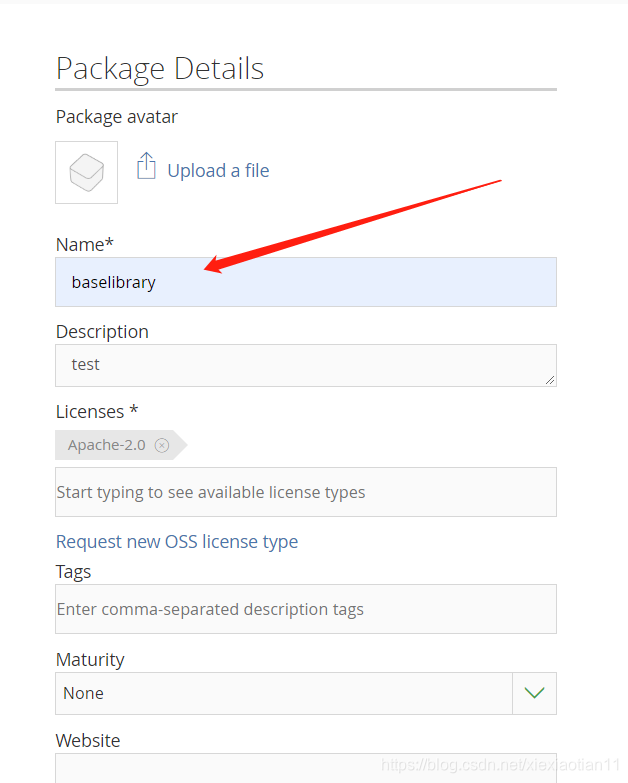Click the Website field label
Screen dimensions: 628x783
88,741
